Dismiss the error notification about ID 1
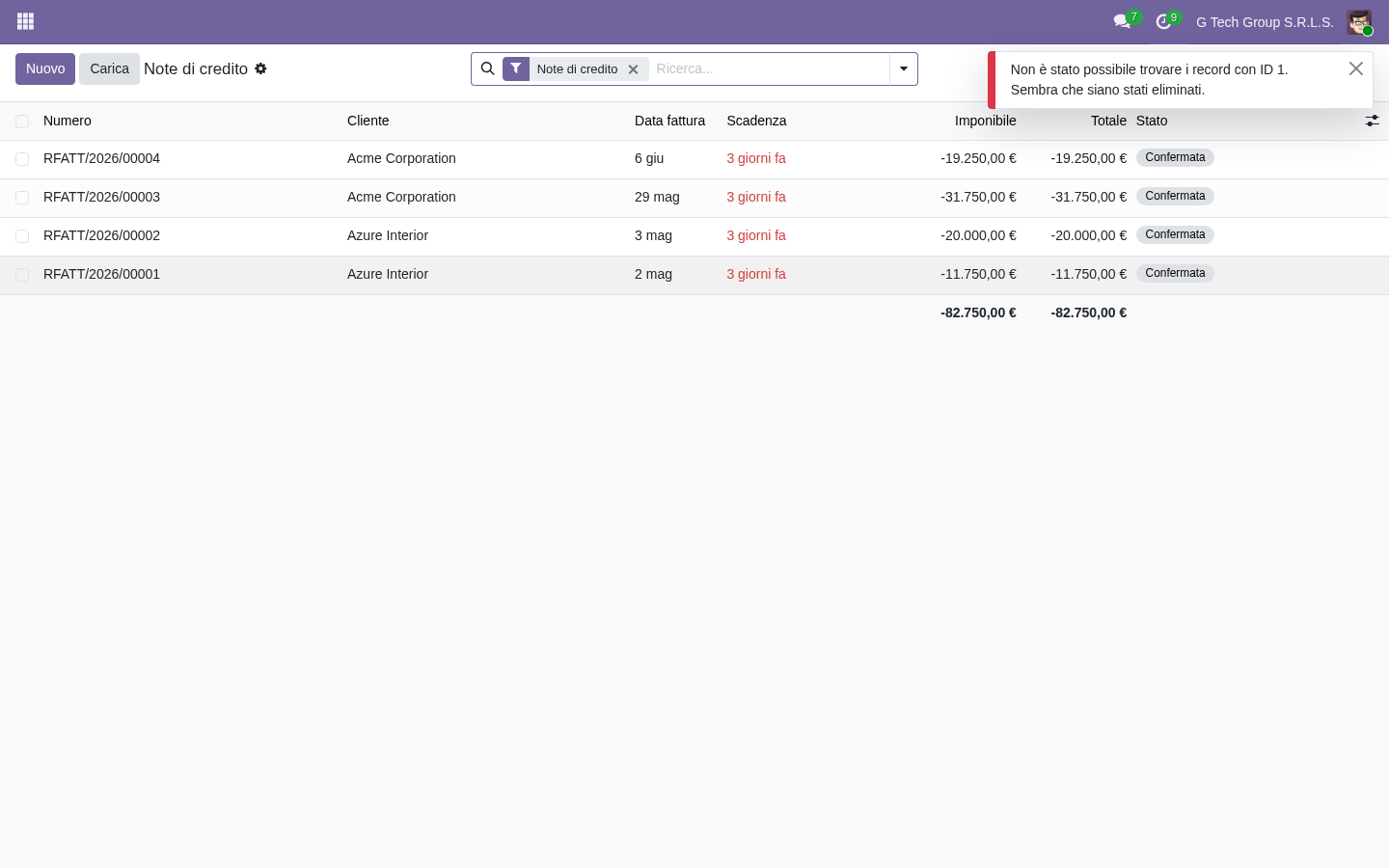 [x=1356, y=68]
